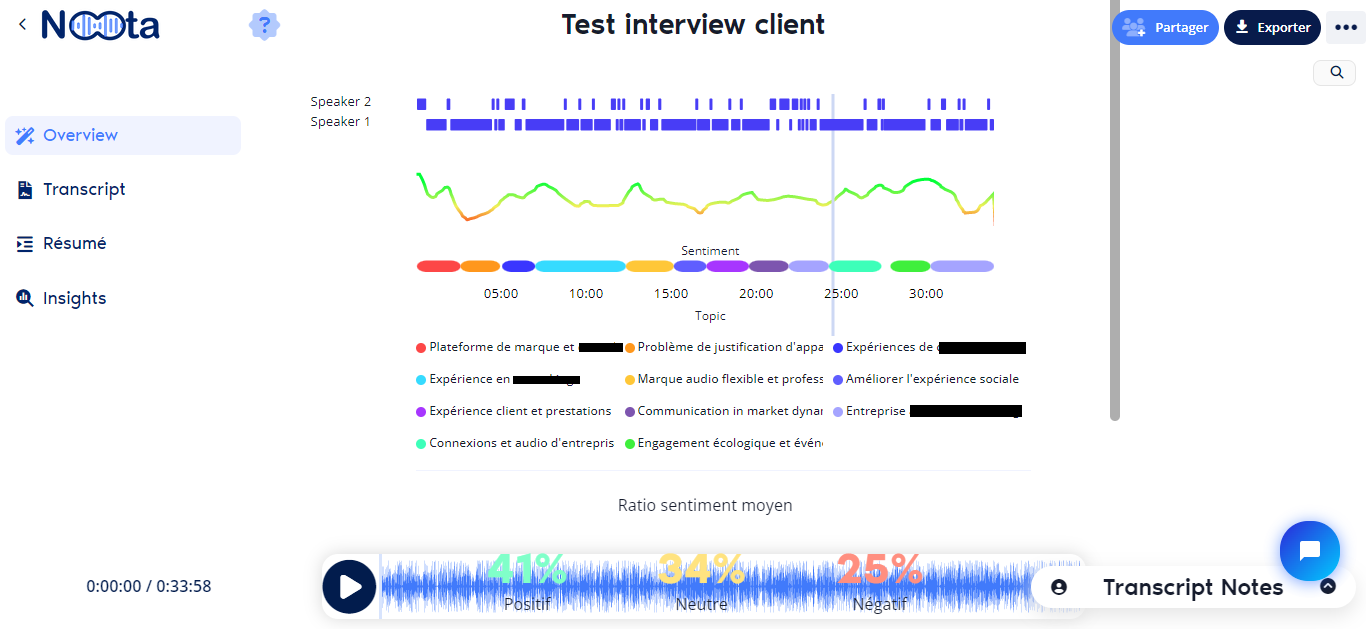This screenshot has height=629, width=1366.
Task: Click the 0:00:00 / 0:33:58 time display
Action: coord(149,587)
